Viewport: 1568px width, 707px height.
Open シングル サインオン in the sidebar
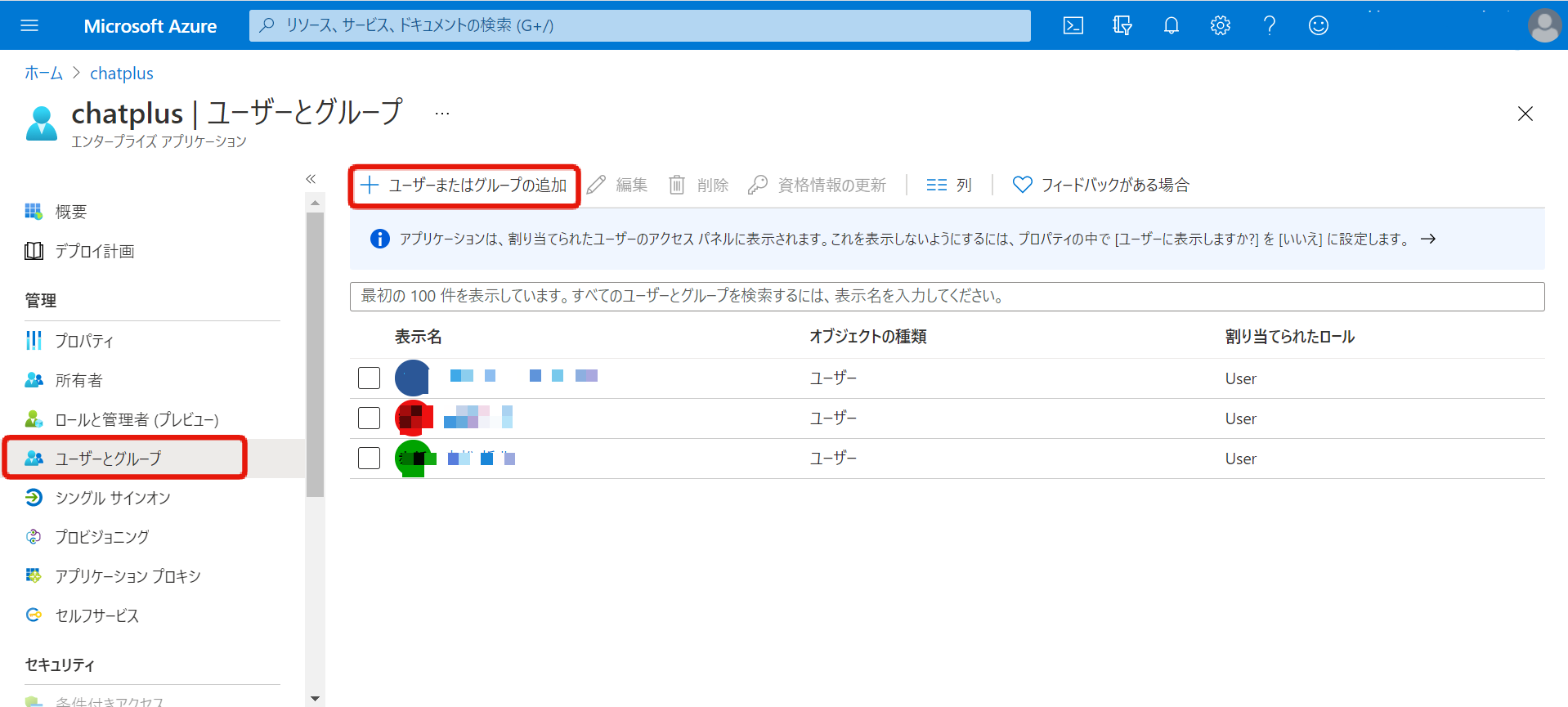(x=113, y=498)
